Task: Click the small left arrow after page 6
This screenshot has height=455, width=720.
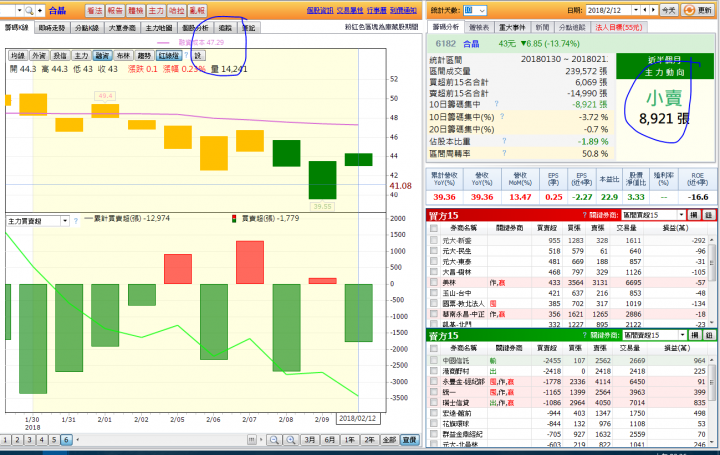Action: 78,440
